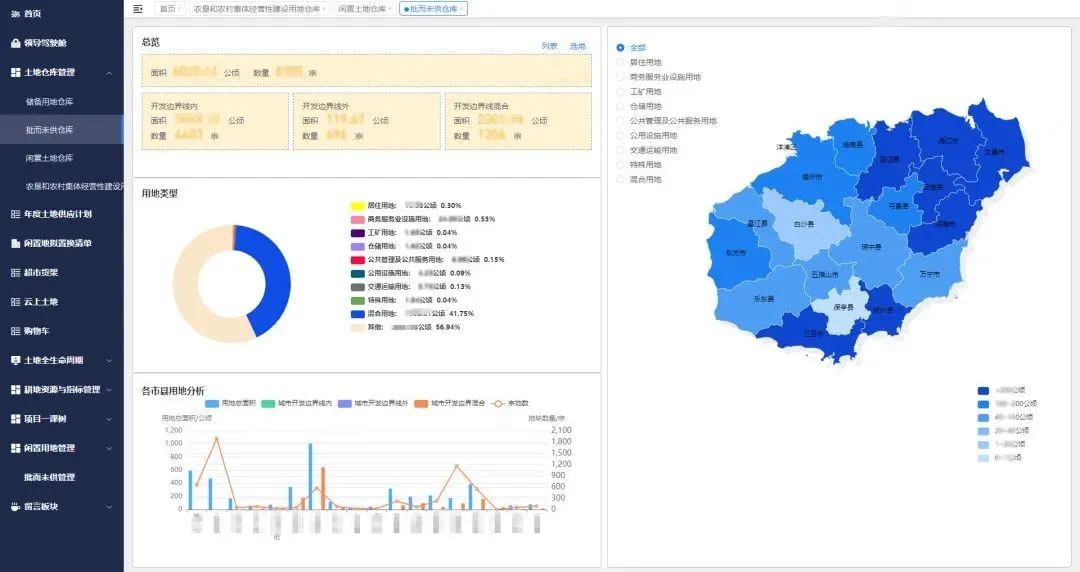Select the 公用设施用地 radio option
The width and height of the screenshot is (1080, 572).
click(620, 135)
